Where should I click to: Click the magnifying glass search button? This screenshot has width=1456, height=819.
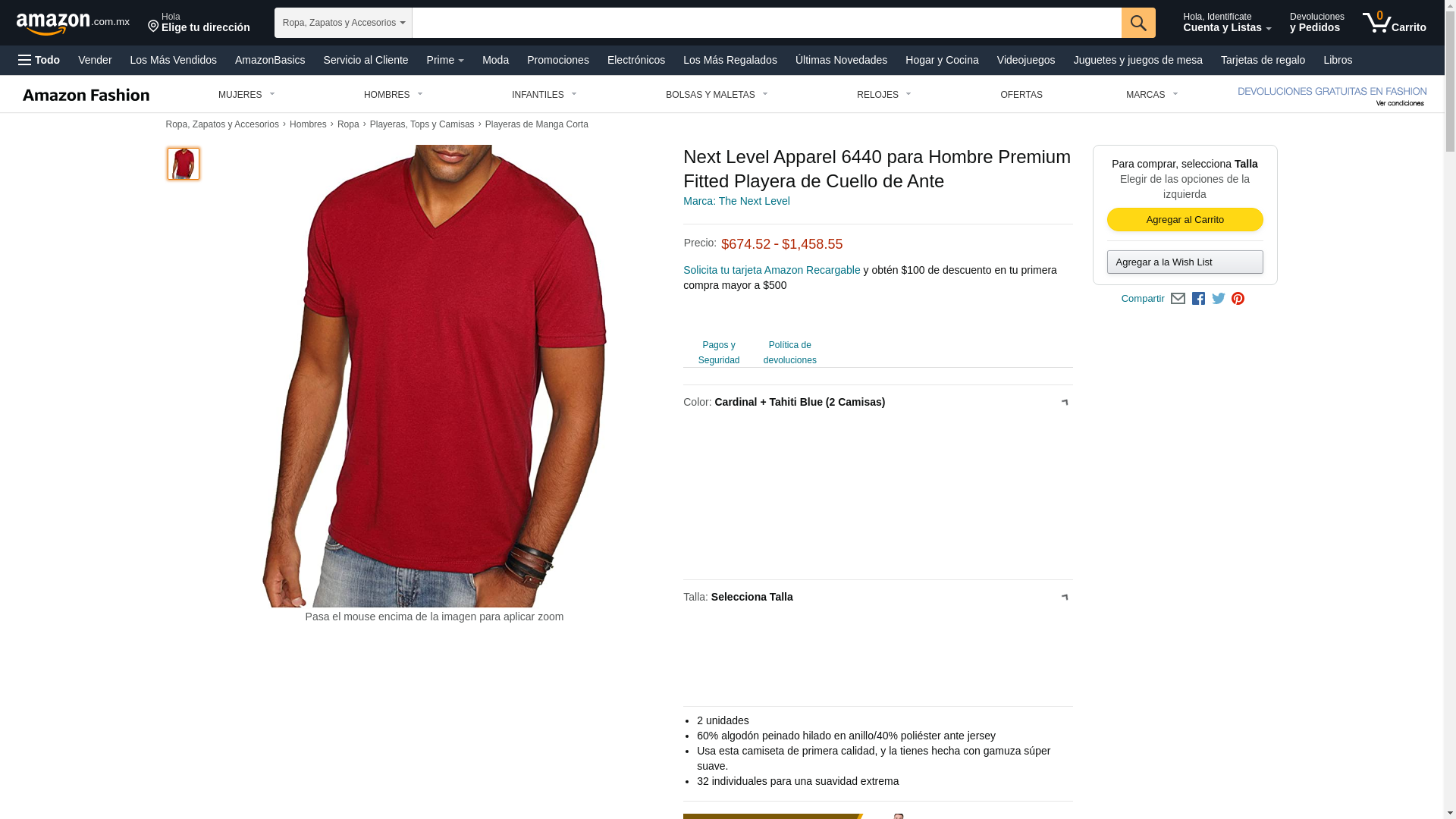(1138, 23)
